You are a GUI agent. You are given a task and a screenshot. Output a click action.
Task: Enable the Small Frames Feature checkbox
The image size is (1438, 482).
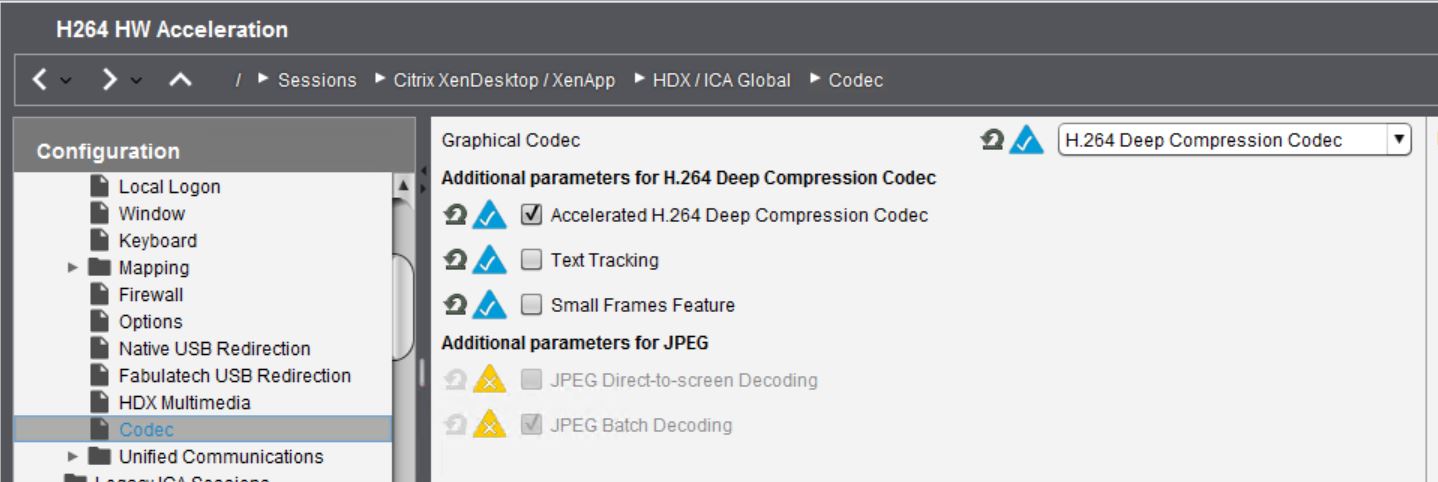click(x=532, y=305)
